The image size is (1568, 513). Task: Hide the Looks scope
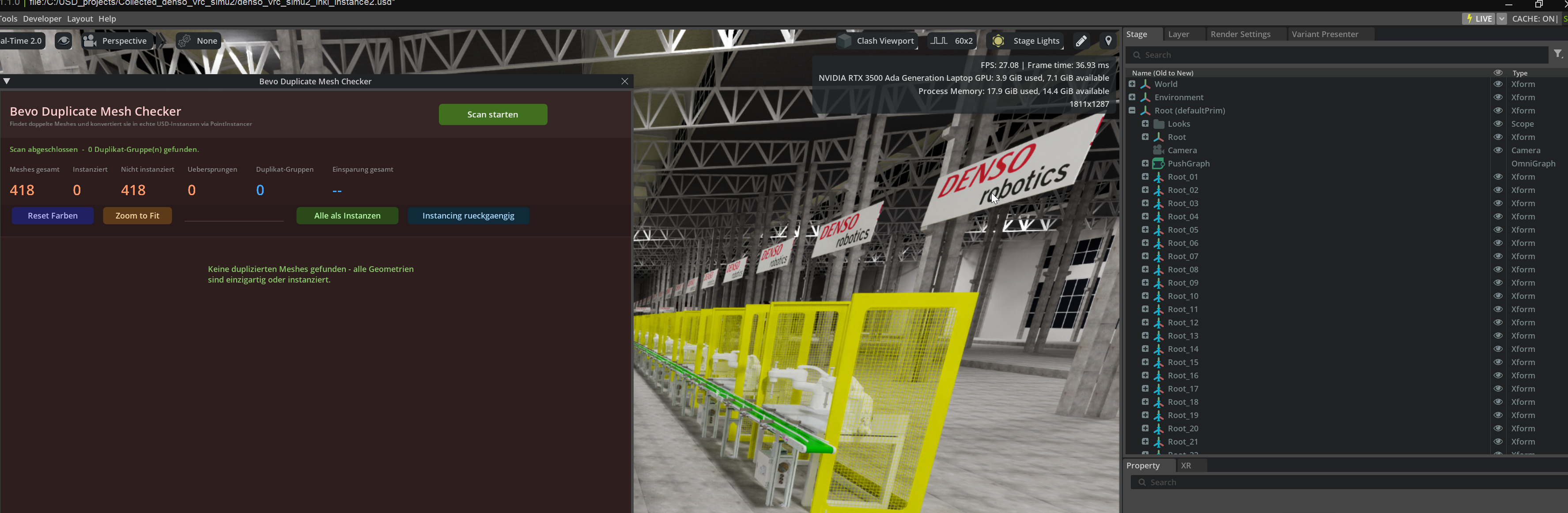pos(1498,124)
